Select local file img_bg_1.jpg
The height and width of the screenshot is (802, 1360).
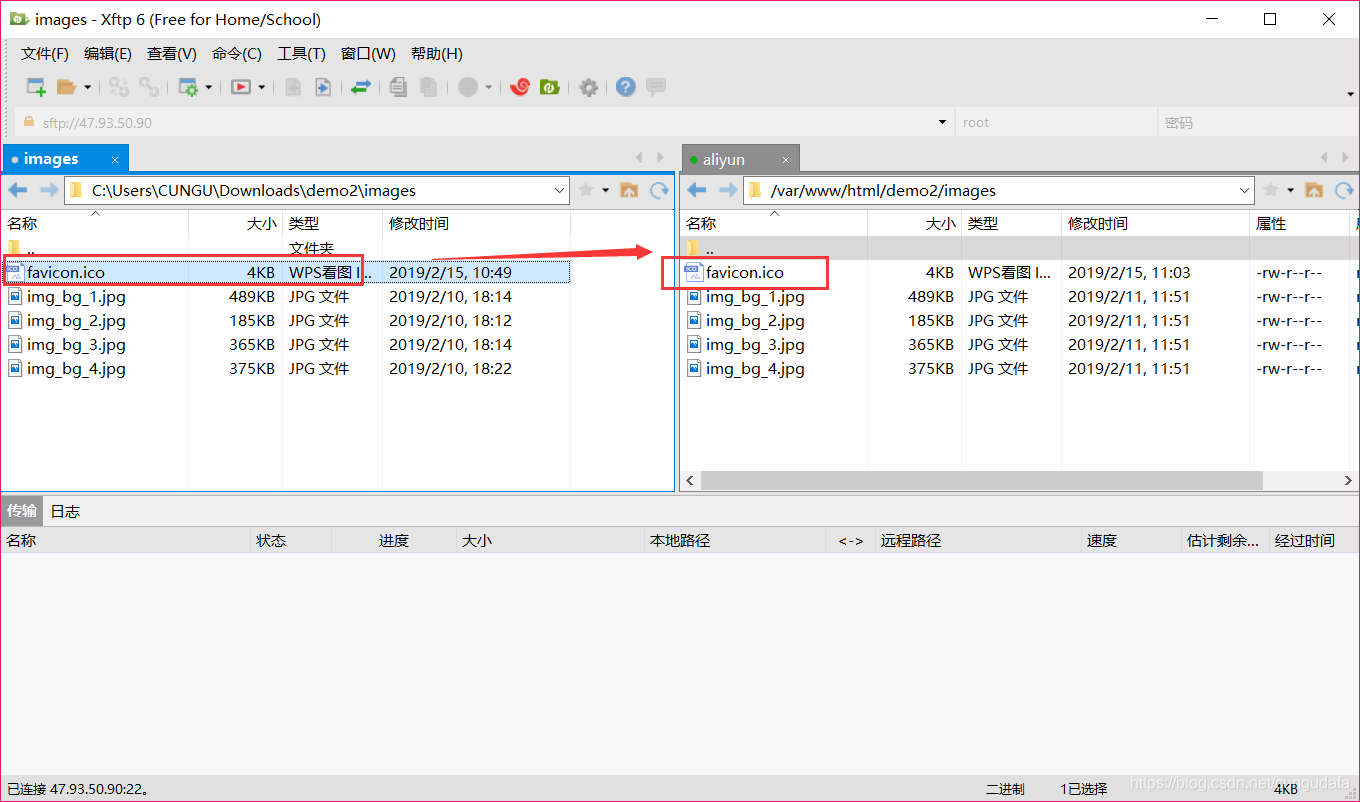coord(76,296)
